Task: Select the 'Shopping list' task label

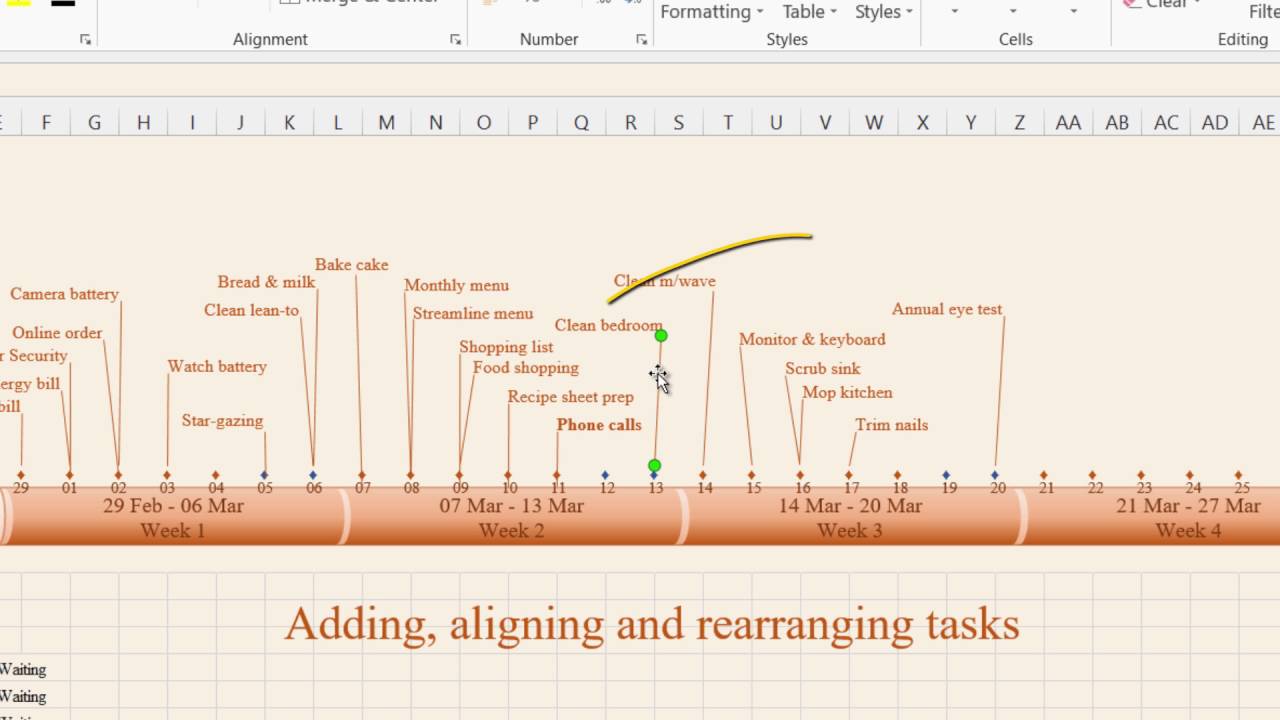Action: point(506,347)
